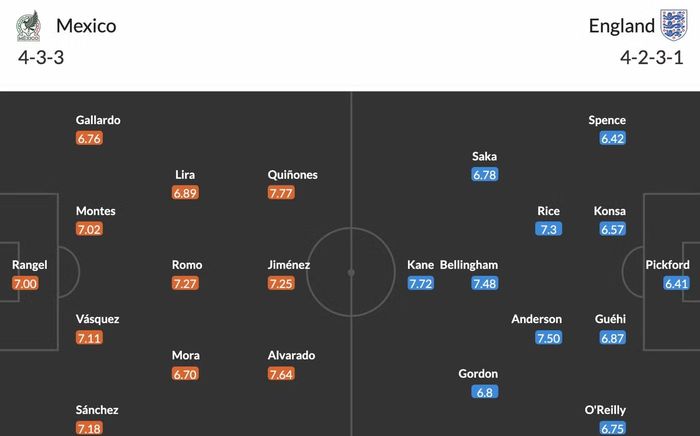Open player Jiménez on the pitch

(289, 265)
